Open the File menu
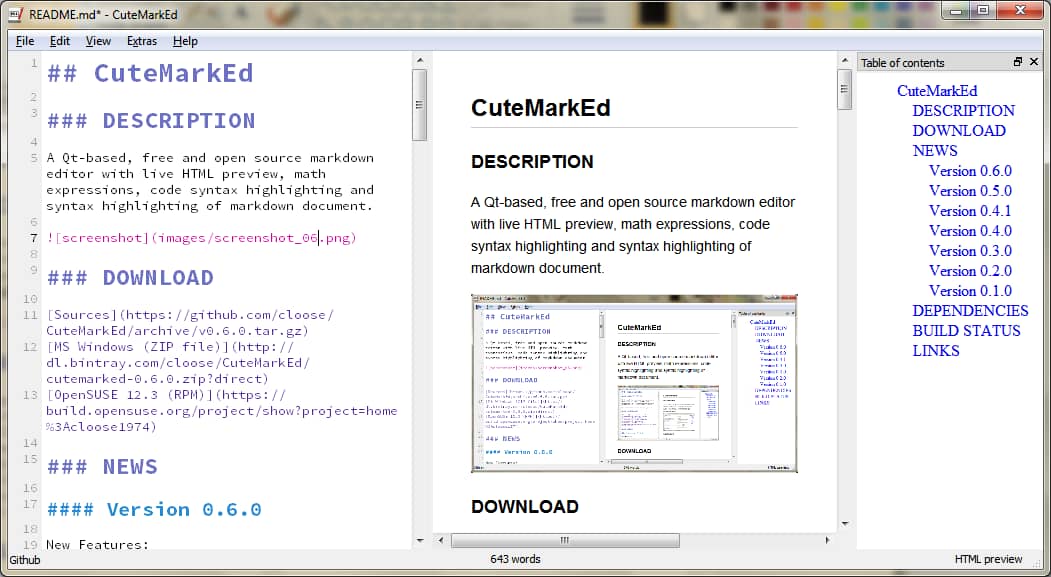Image resolution: width=1051 pixels, height=577 pixels. (23, 41)
